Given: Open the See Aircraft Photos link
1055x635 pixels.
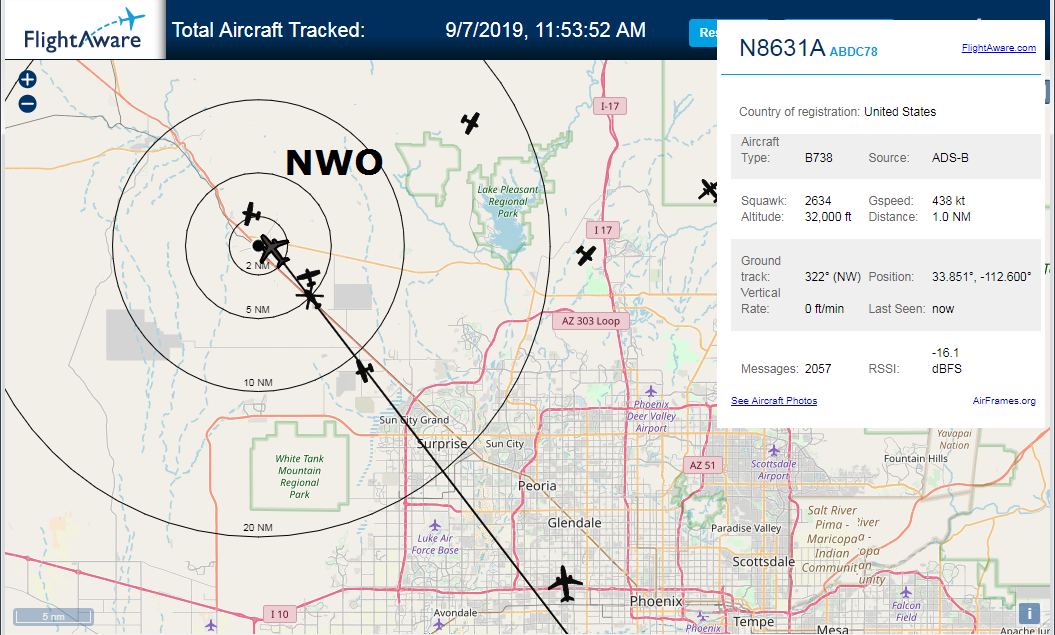Looking at the screenshot, I should coord(774,401).
